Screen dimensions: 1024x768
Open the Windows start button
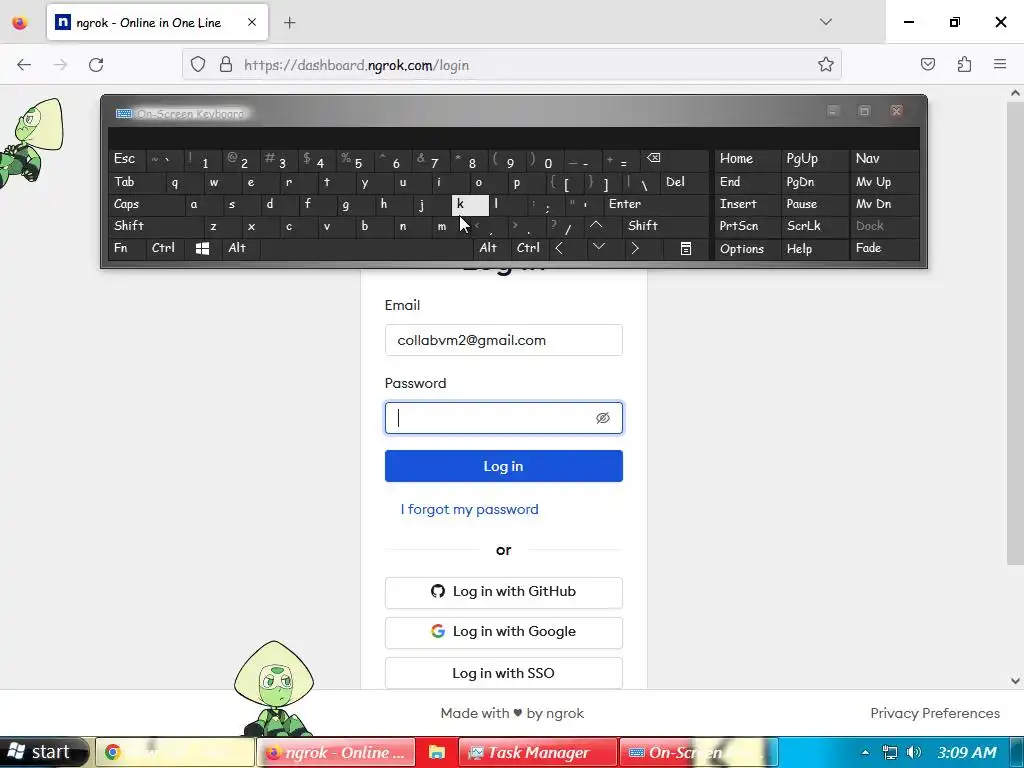(44, 752)
